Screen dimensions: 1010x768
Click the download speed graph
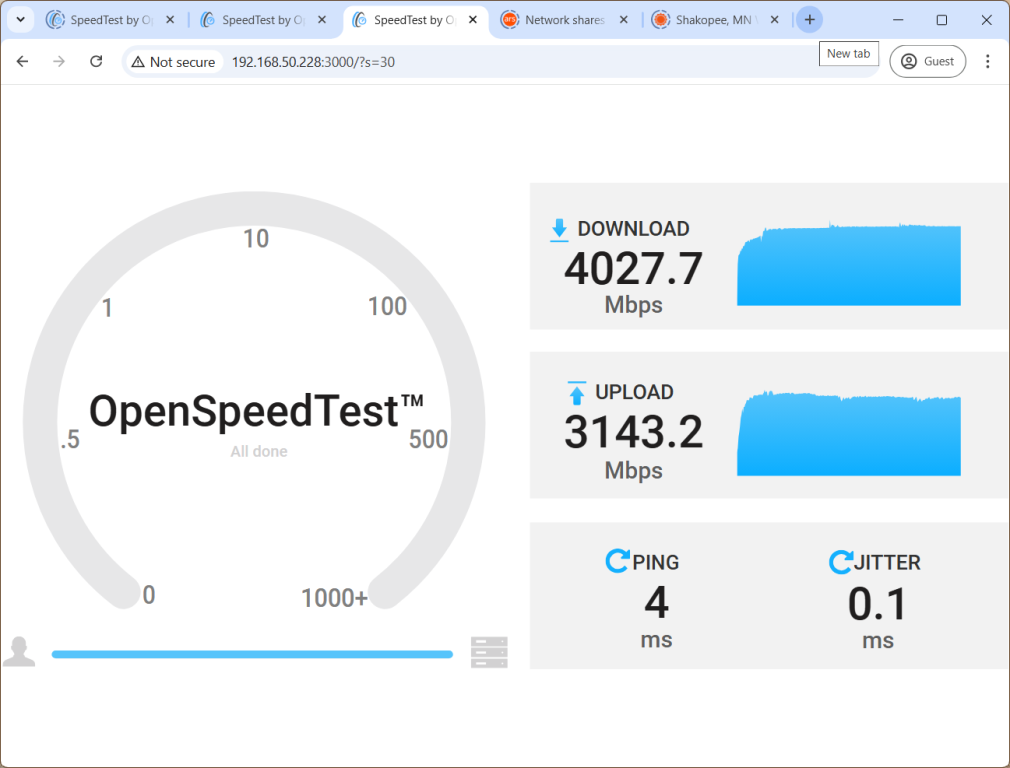tap(849, 264)
